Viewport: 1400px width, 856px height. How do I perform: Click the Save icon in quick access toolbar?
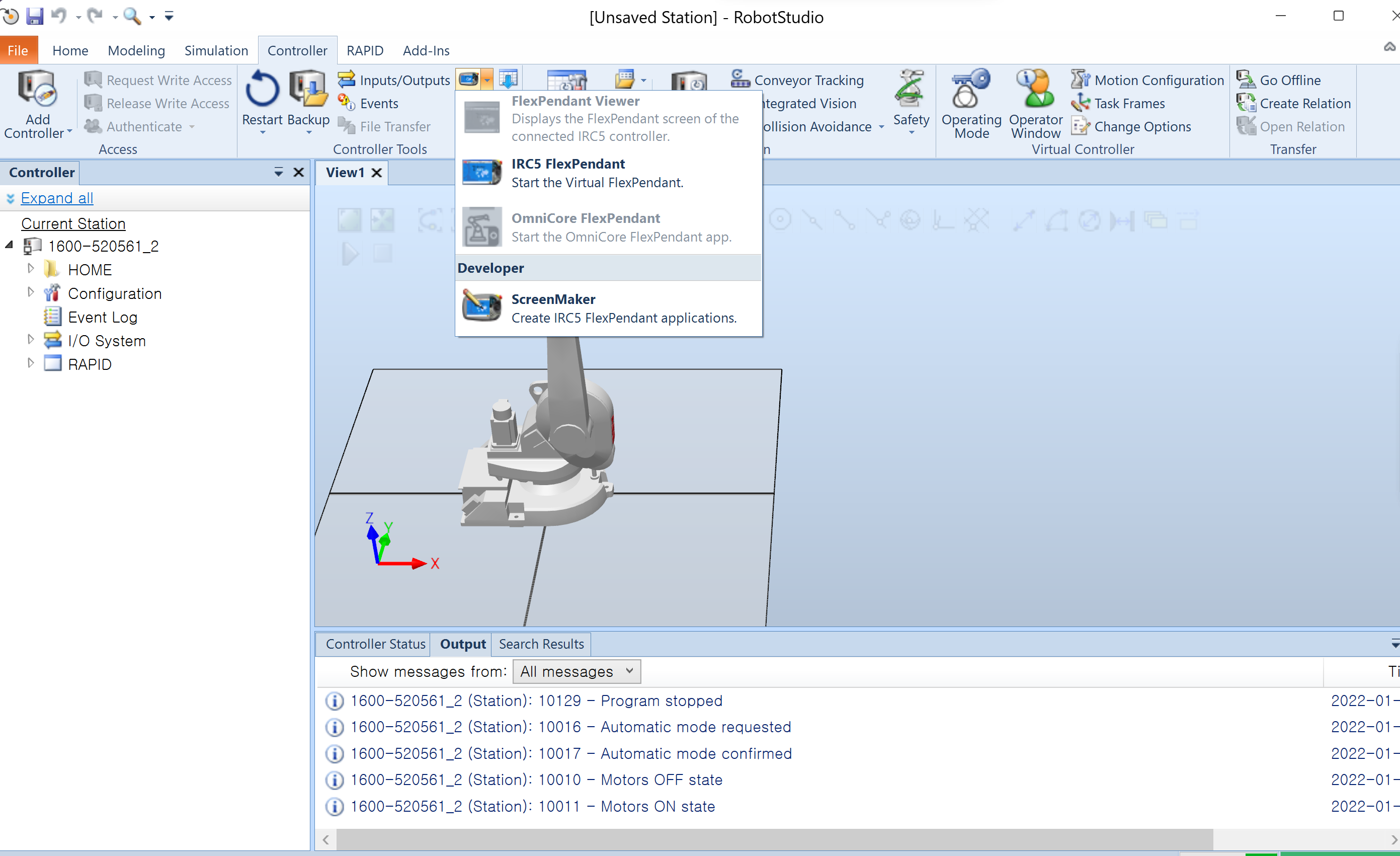click(x=35, y=16)
